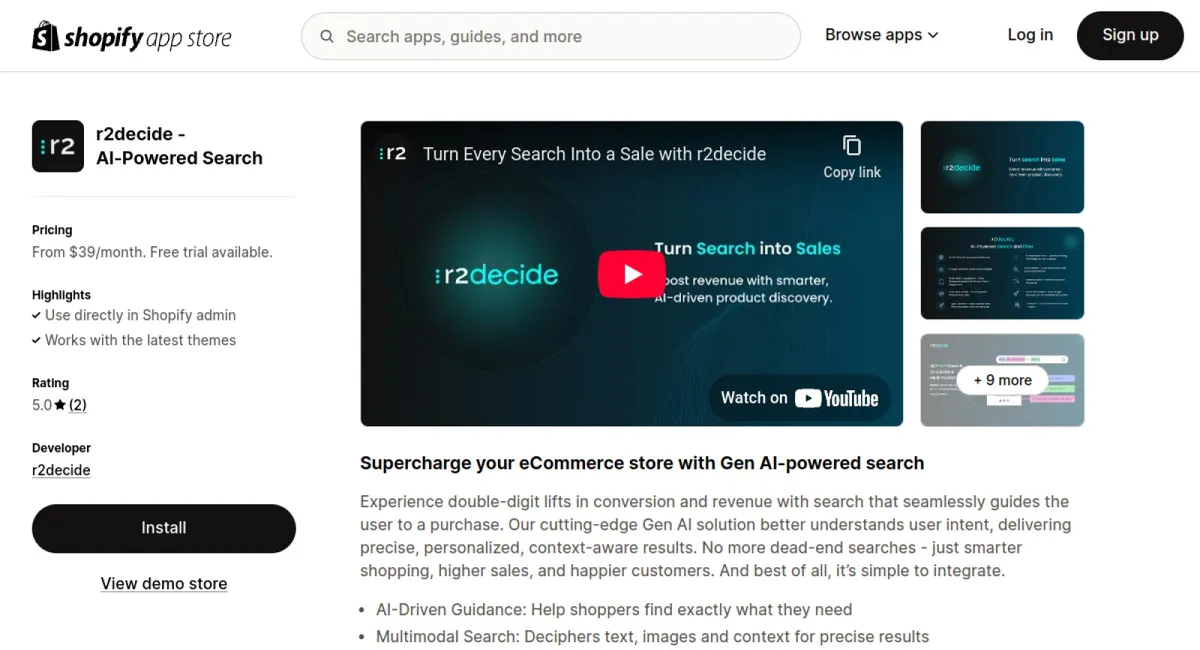Open the r2decide developer link
The width and height of the screenshot is (1200, 650).
[x=61, y=470]
